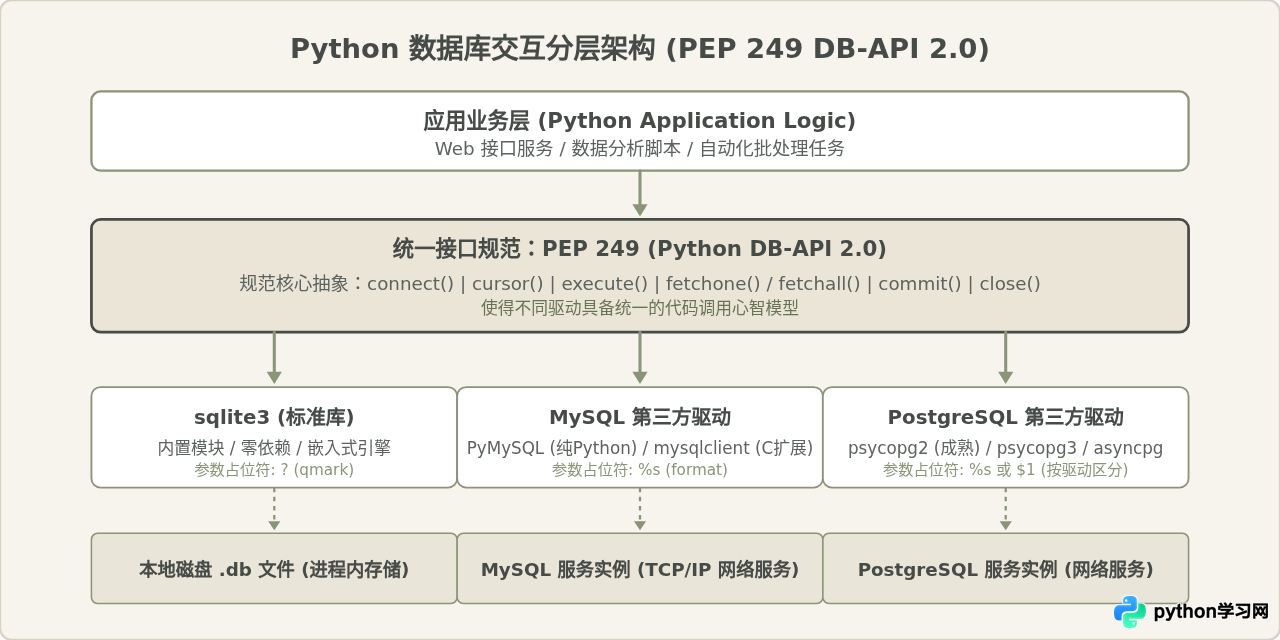Click the 'PyMySQL (纯Python) / mysqlclient (C扩展)' line
Screen dimensions: 1280x640
click(x=640, y=448)
